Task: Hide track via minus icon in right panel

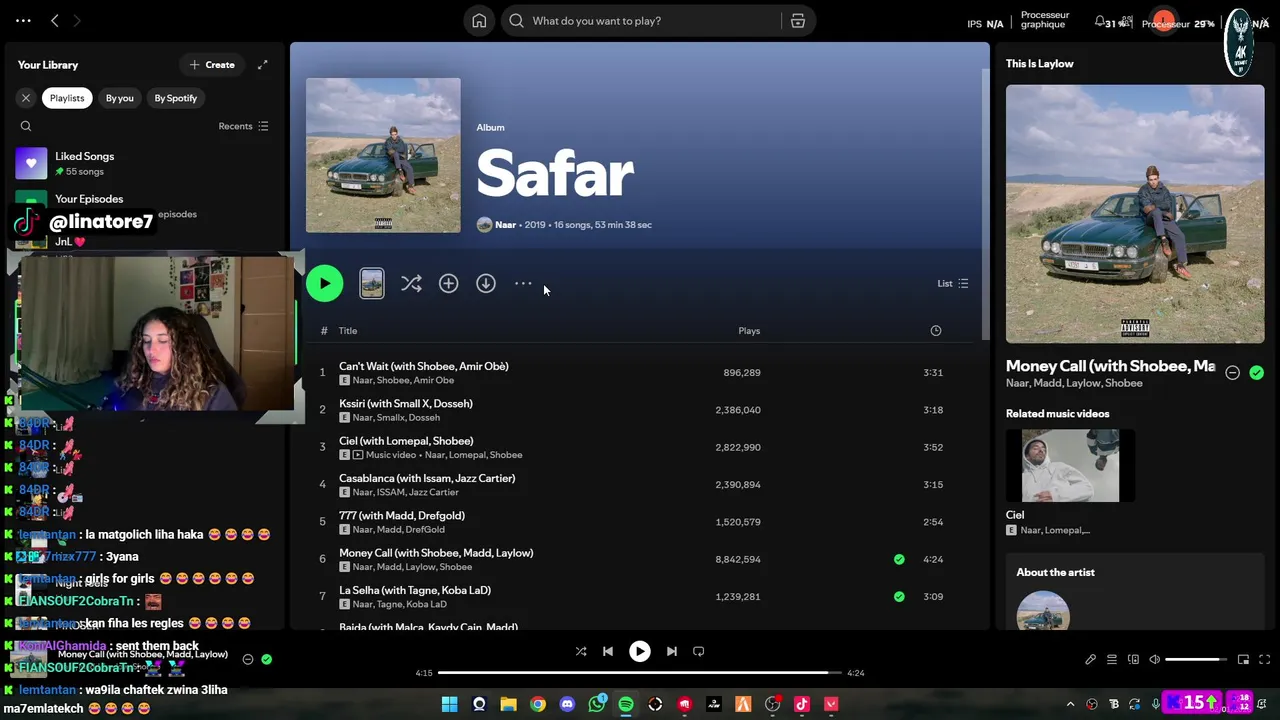Action: [1232, 373]
